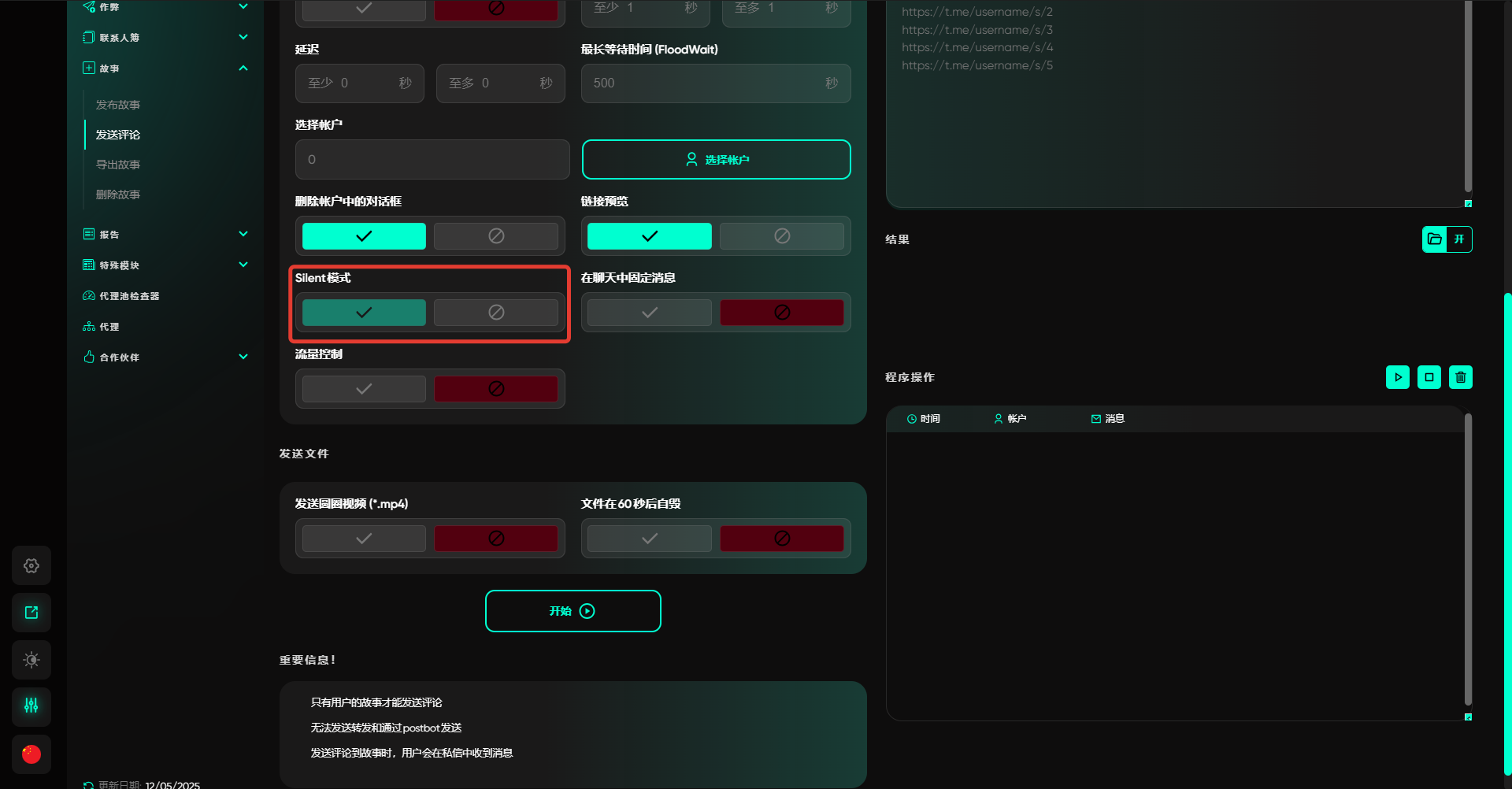Open results folder icon next to 结果
1512x789 pixels.
click(1434, 239)
